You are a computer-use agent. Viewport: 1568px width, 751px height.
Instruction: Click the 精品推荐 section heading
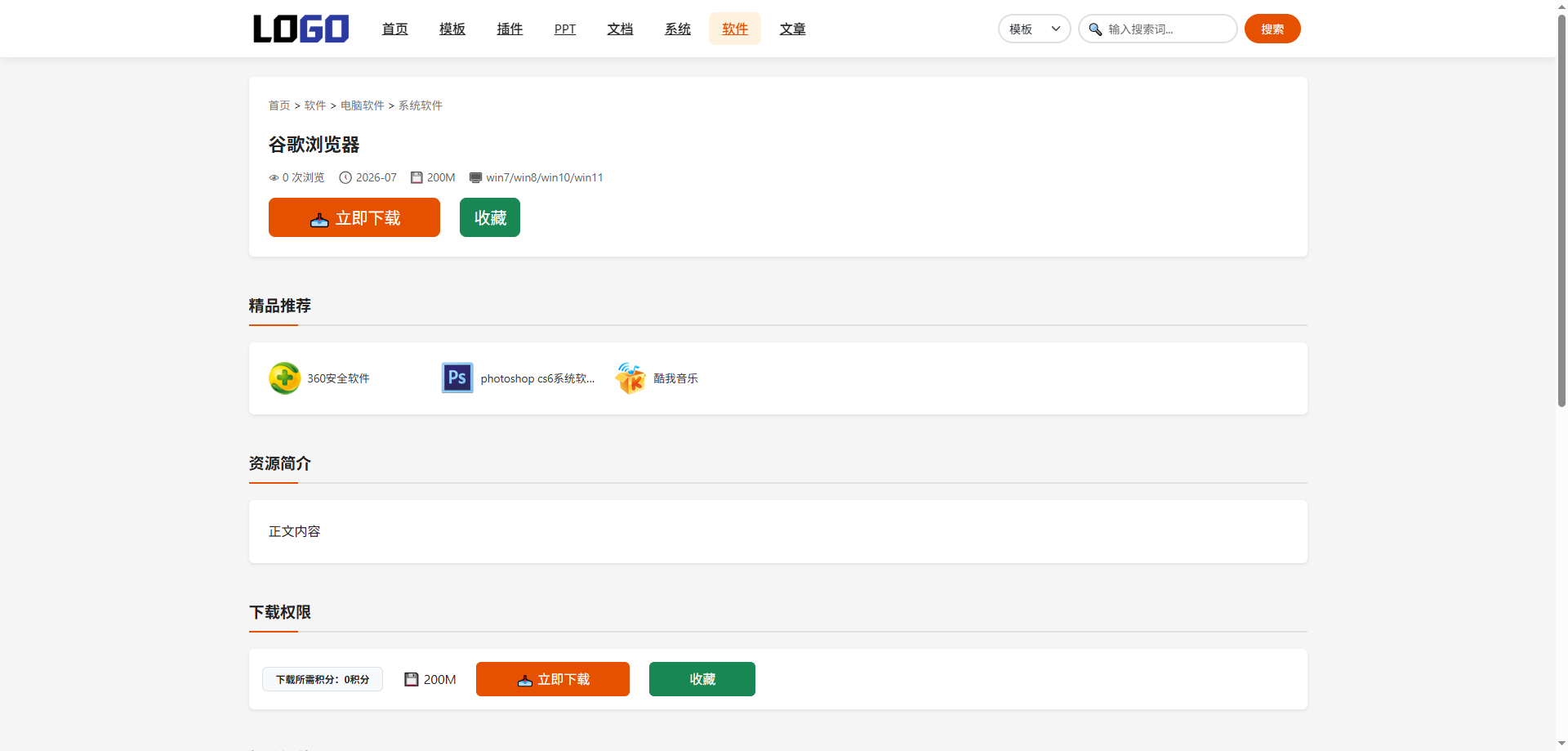coord(280,306)
